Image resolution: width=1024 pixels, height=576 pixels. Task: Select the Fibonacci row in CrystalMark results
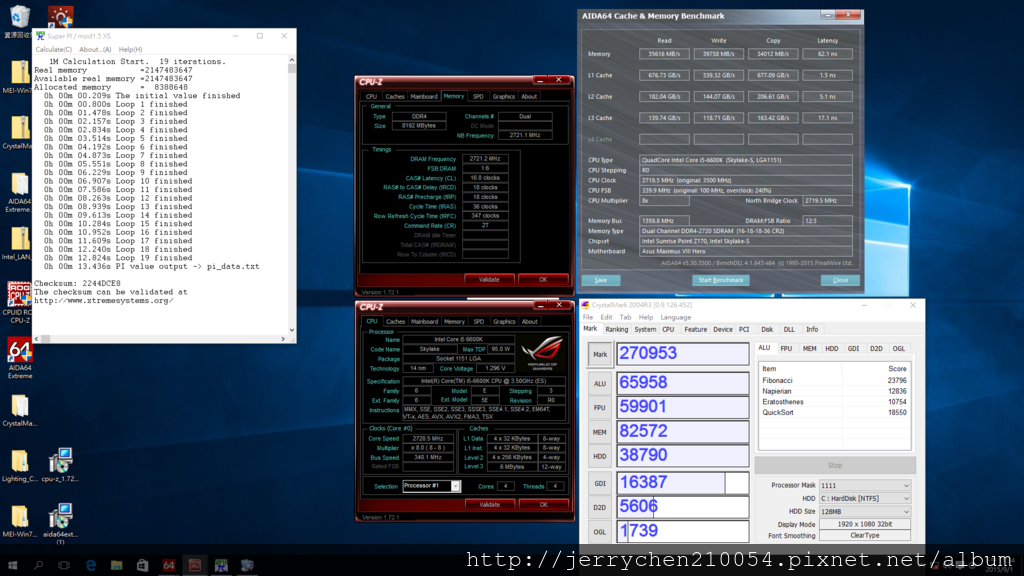pos(834,381)
